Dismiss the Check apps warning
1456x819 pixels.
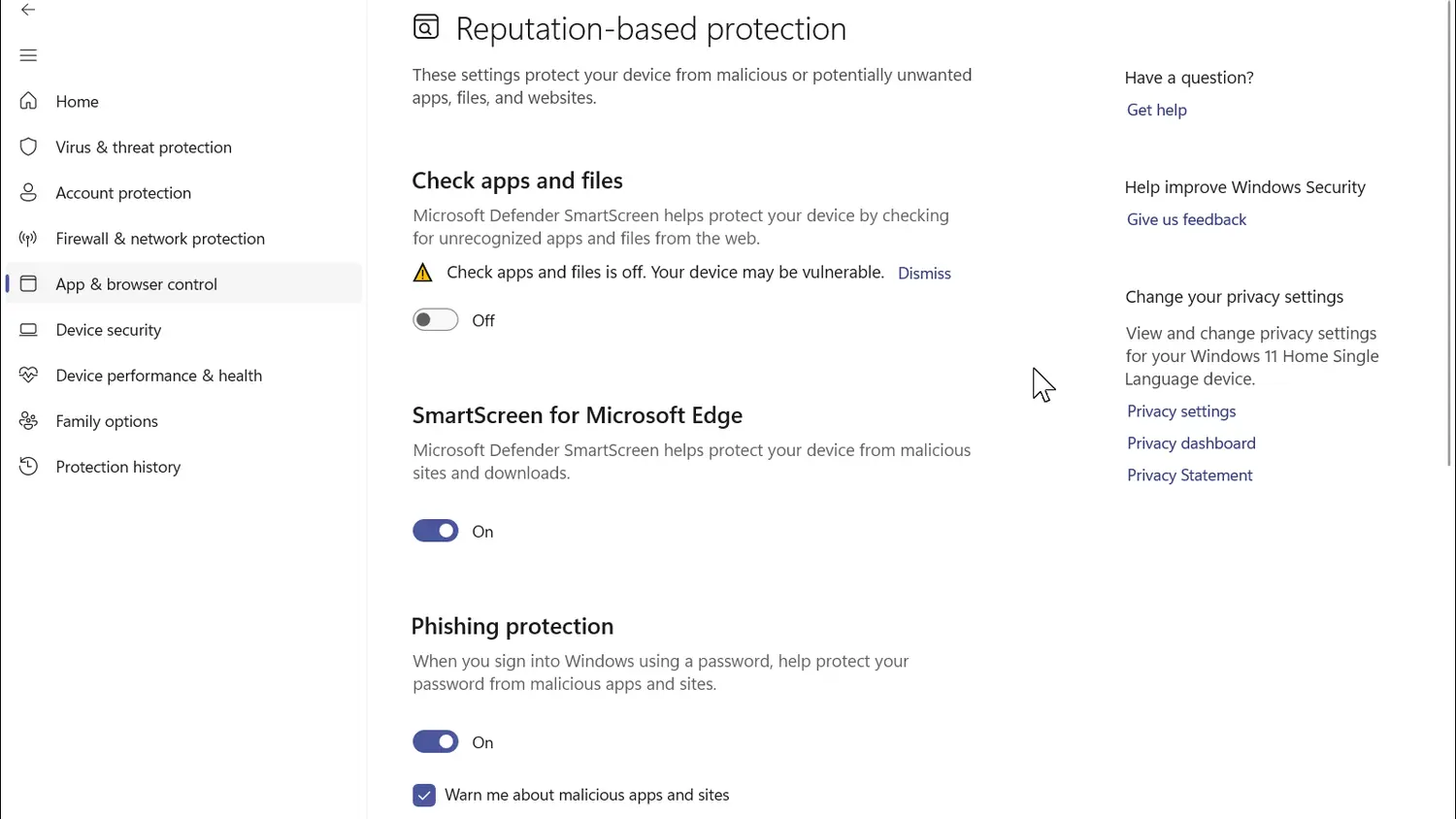924,274
